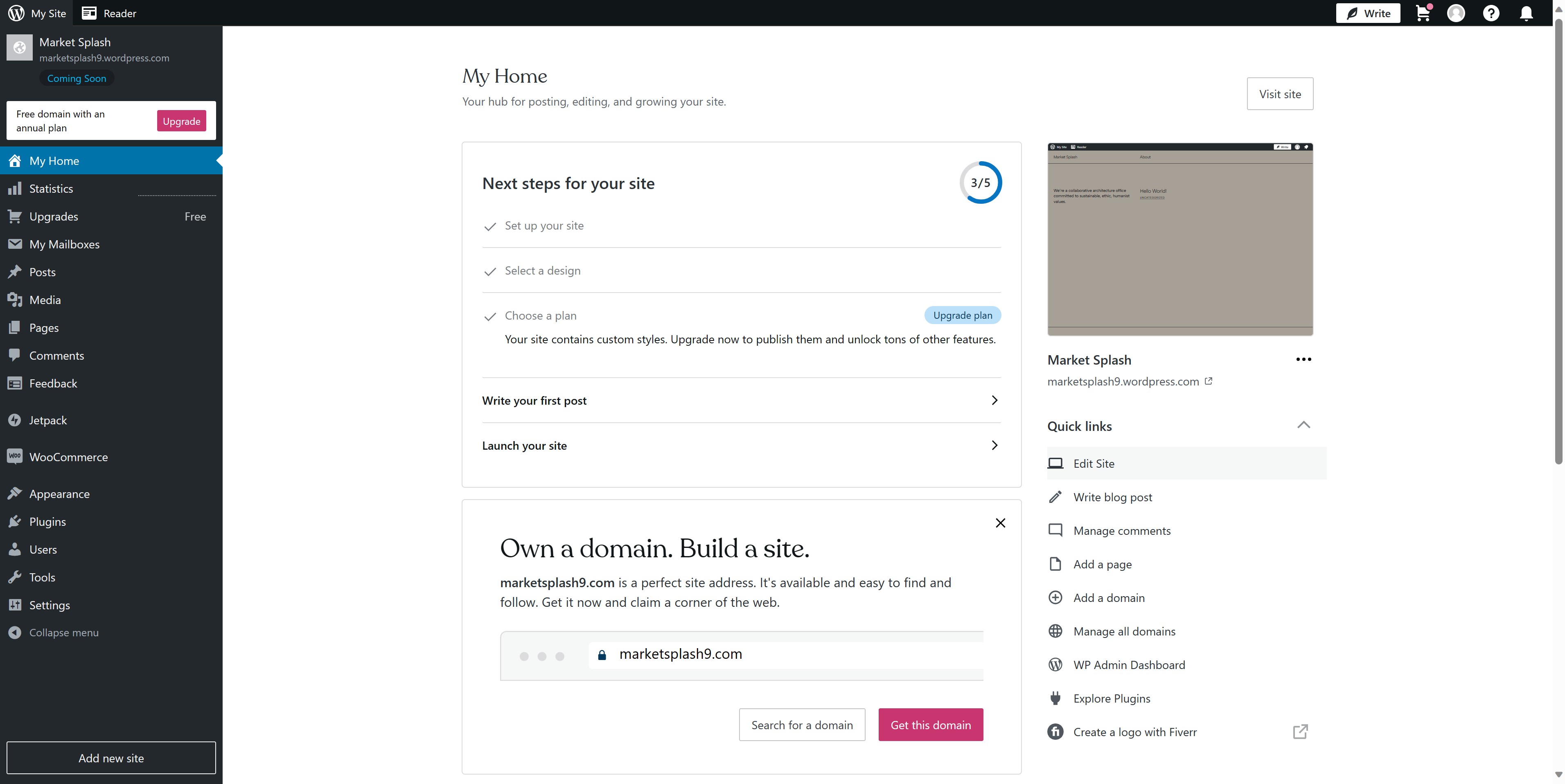
Task: Open the Reader tab
Action: (x=109, y=14)
